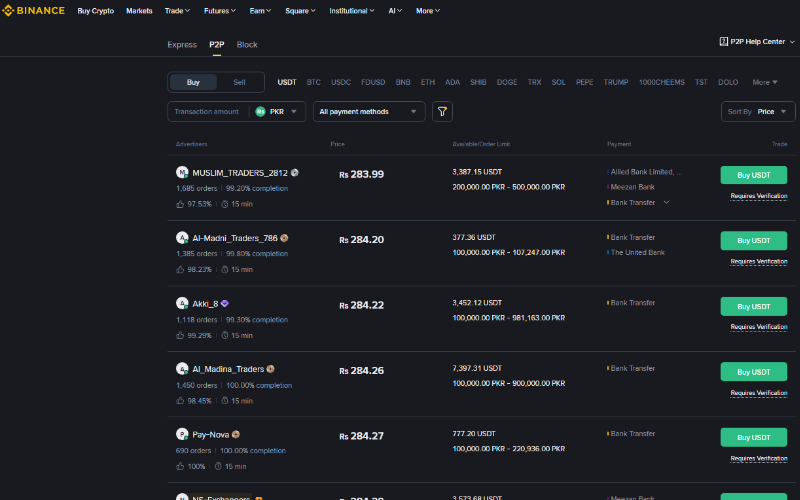Screen dimensions: 800x500
Task: Click the PKR currency icon
Action: [x=260, y=112]
